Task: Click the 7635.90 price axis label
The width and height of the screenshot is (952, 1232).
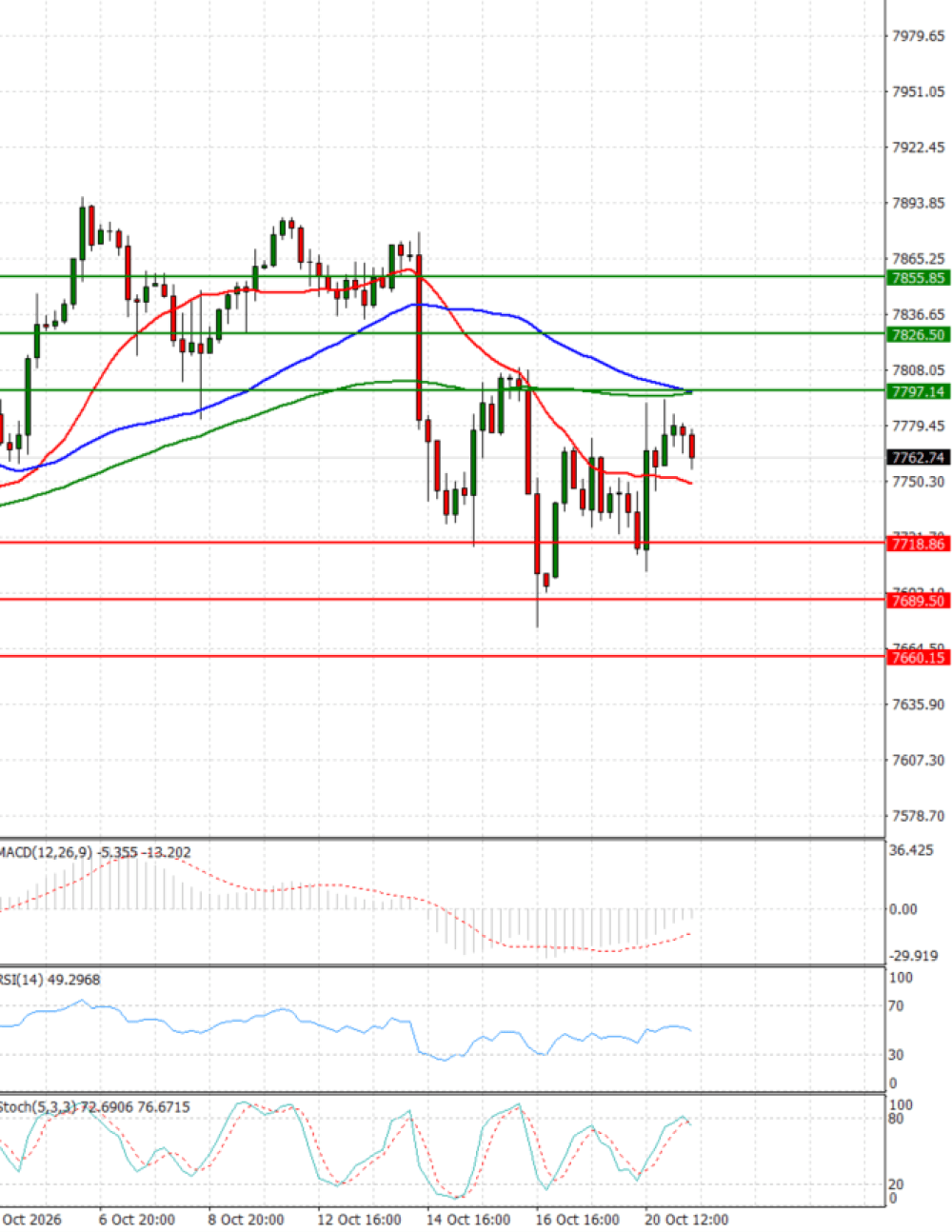Action: [x=918, y=705]
